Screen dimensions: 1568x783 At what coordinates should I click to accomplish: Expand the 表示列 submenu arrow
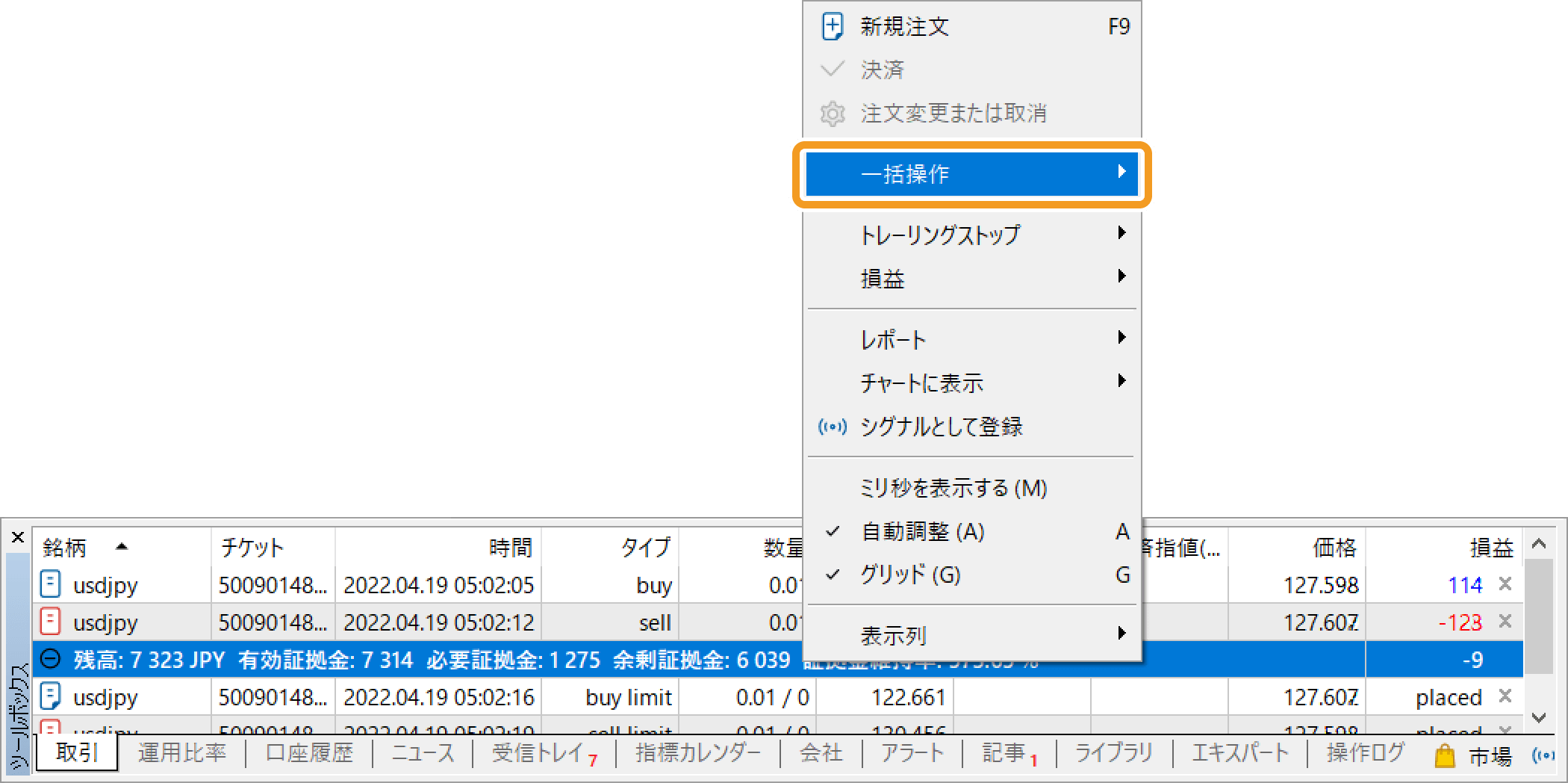click(x=1121, y=634)
